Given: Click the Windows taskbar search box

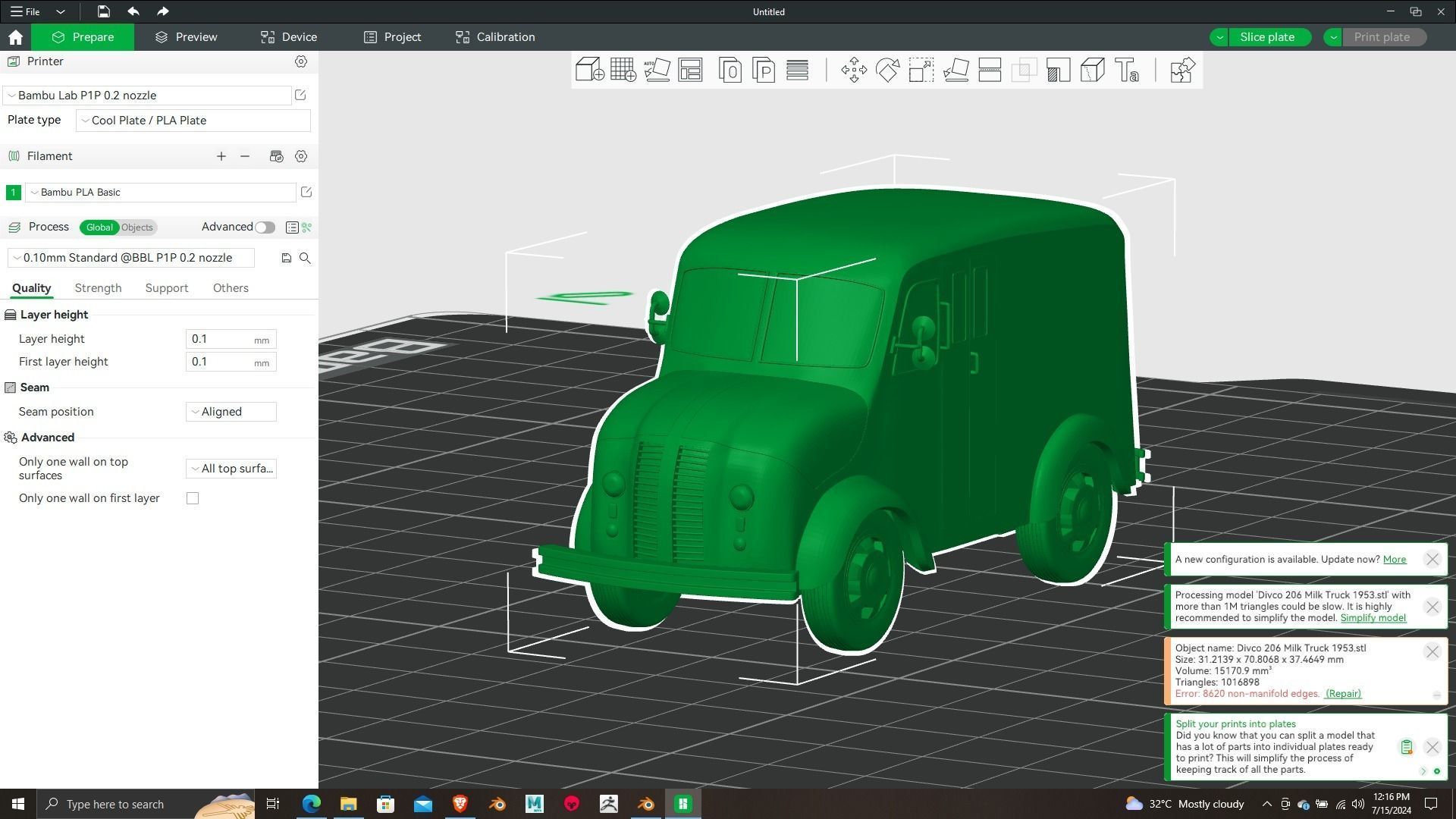Looking at the screenshot, I should 147,804.
